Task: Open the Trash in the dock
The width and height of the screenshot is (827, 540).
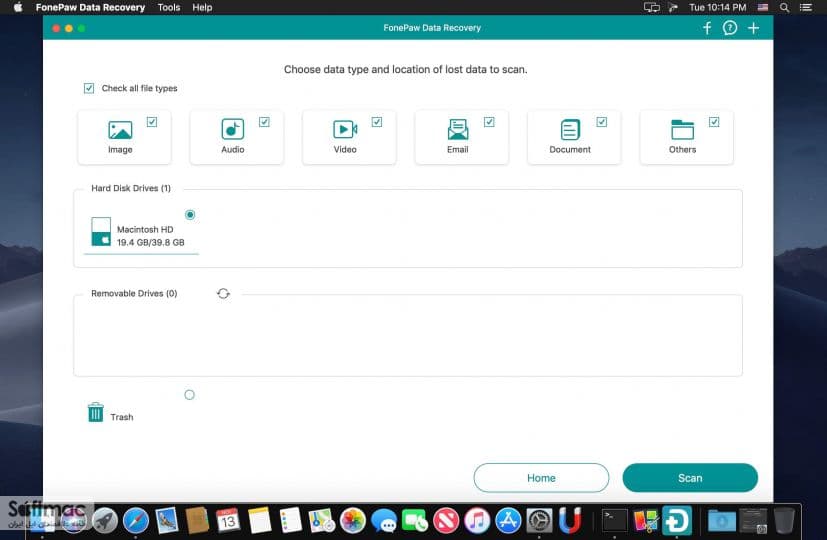Action: click(784, 520)
